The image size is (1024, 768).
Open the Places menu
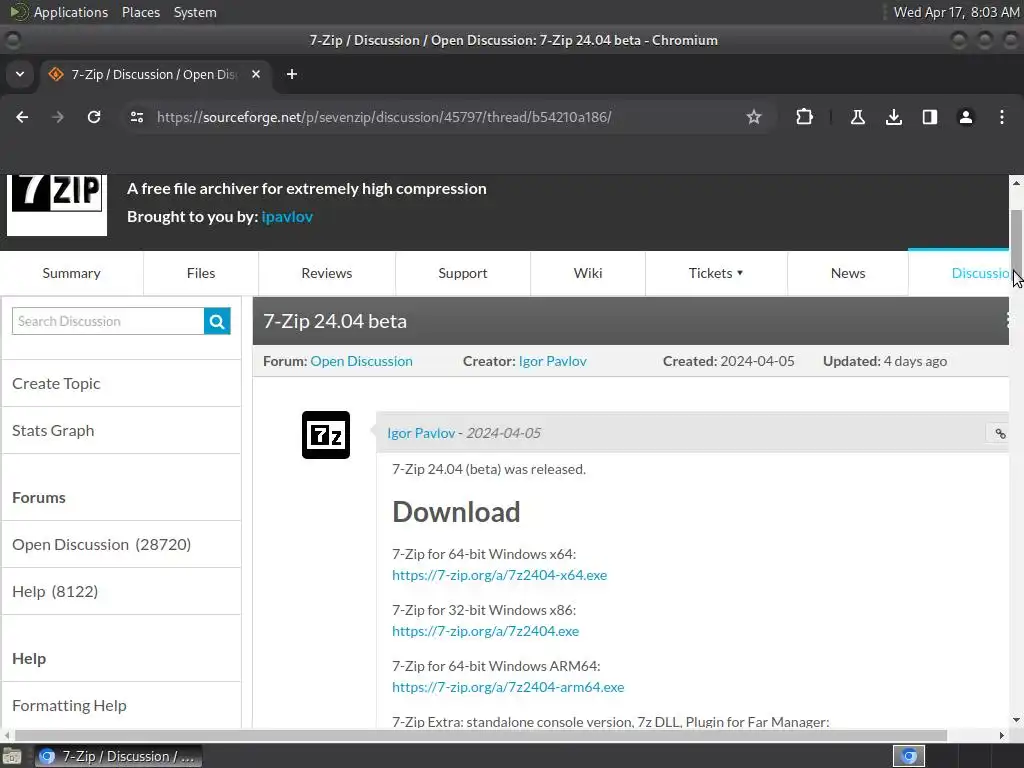point(141,12)
